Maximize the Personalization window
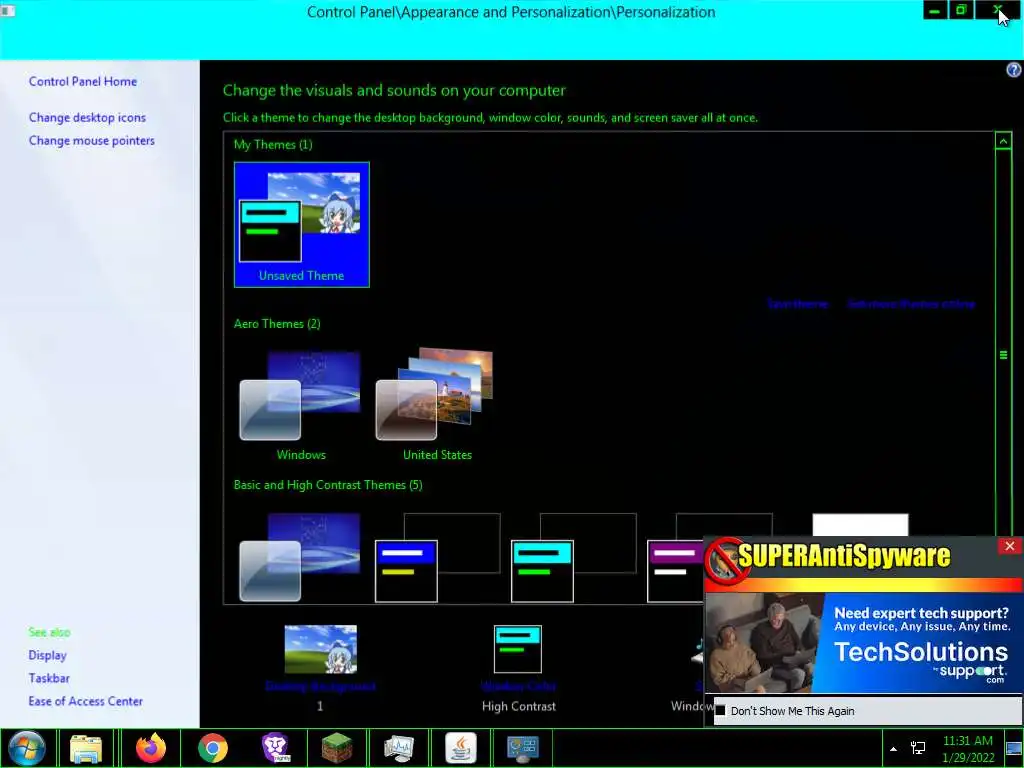The height and width of the screenshot is (768, 1024). [961, 10]
